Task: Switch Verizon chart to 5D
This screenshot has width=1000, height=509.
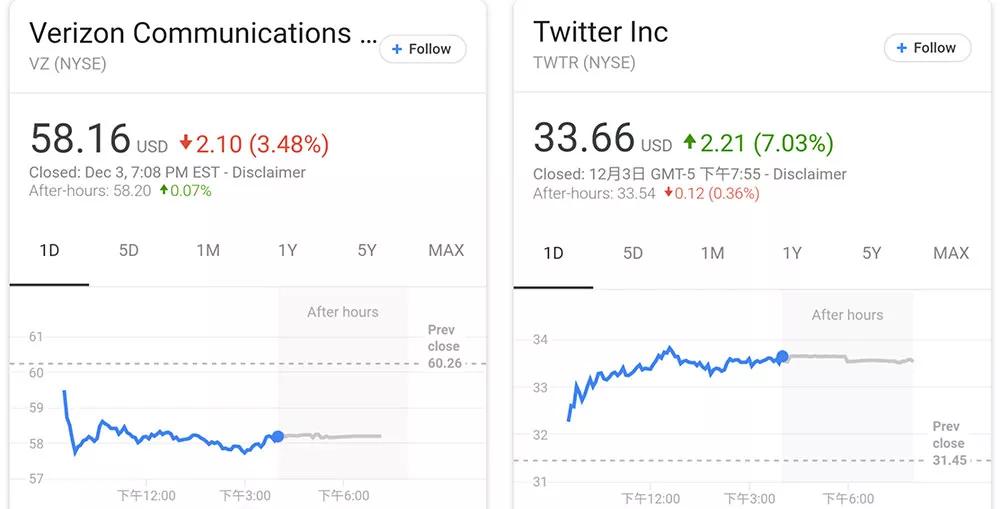Action: [129, 250]
